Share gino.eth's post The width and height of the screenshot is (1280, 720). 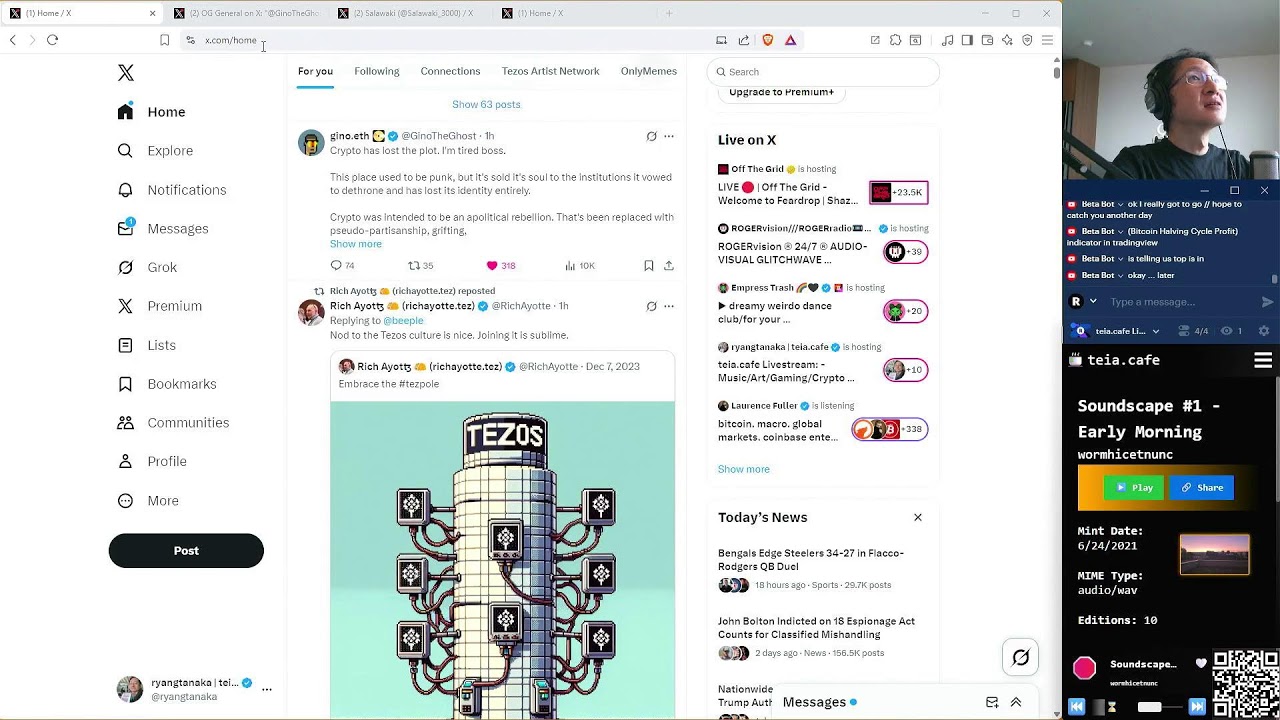coord(669,265)
